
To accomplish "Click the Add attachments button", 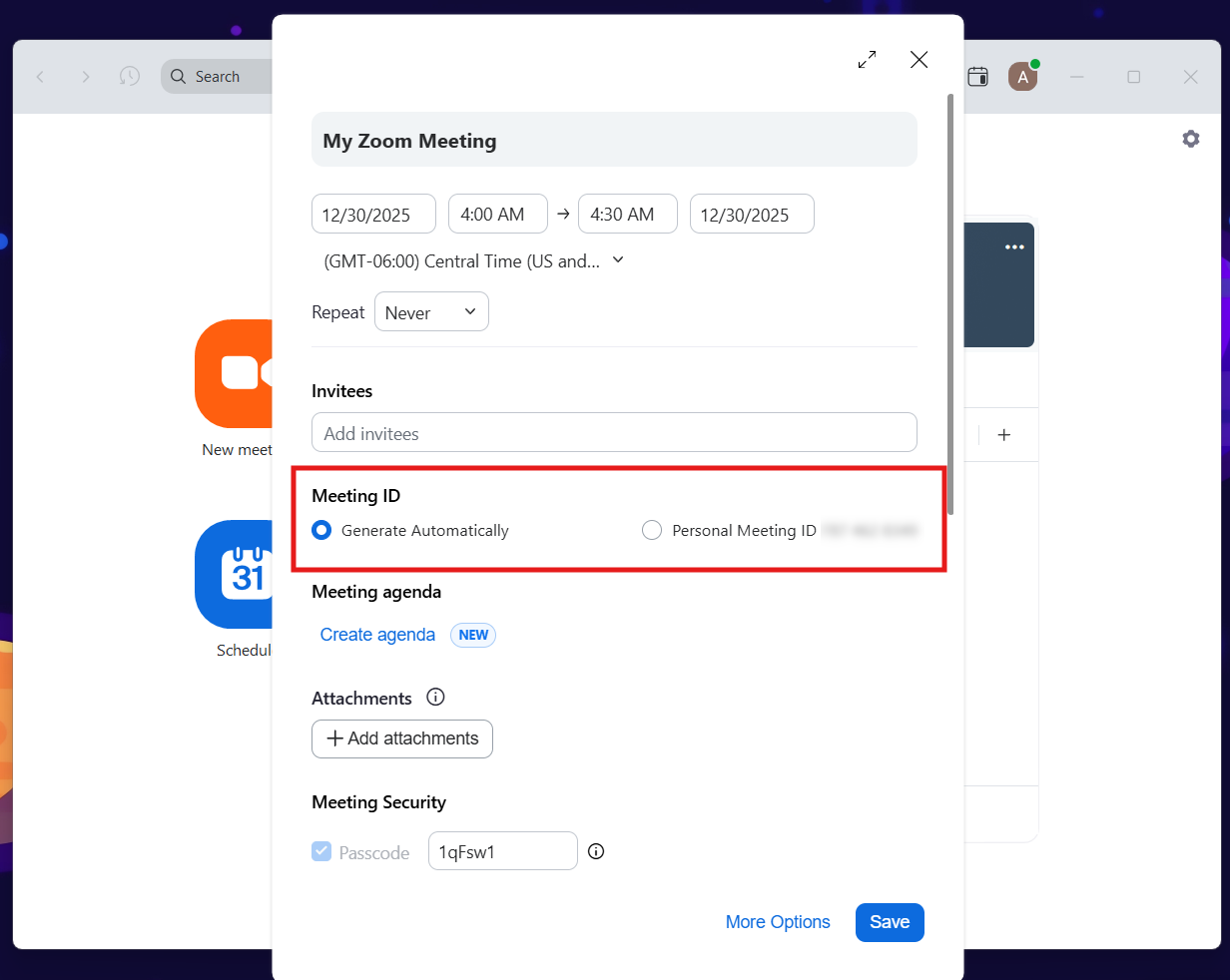I will coord(402,738).
